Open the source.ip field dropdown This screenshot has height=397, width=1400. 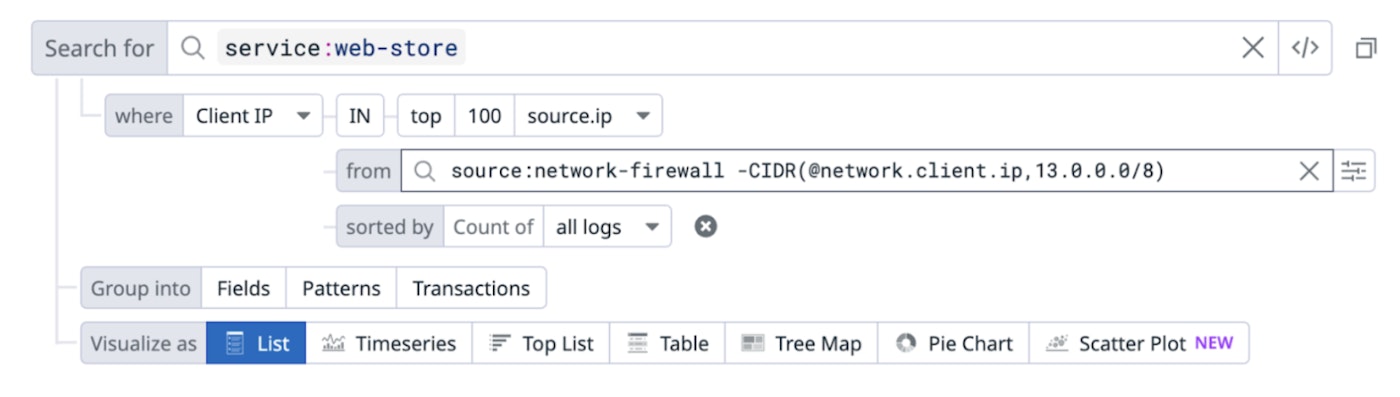[x=588, y=116]
